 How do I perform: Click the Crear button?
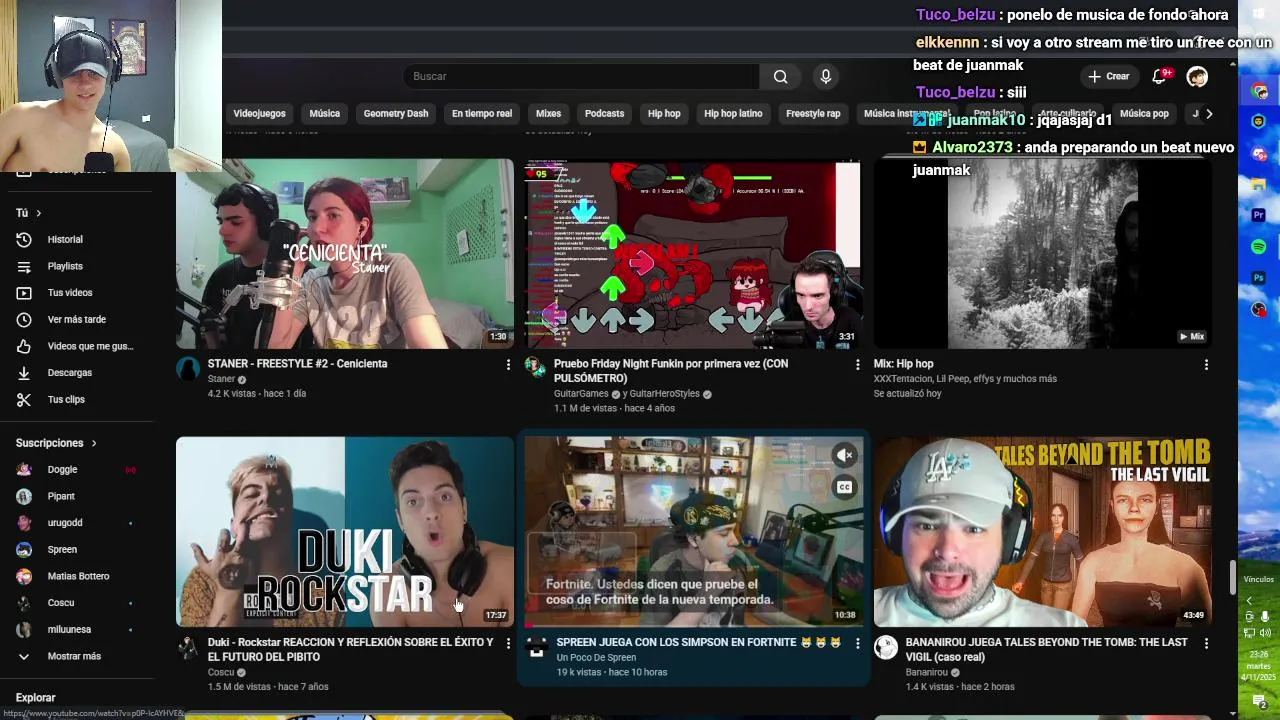click(x=1108, y=76)
